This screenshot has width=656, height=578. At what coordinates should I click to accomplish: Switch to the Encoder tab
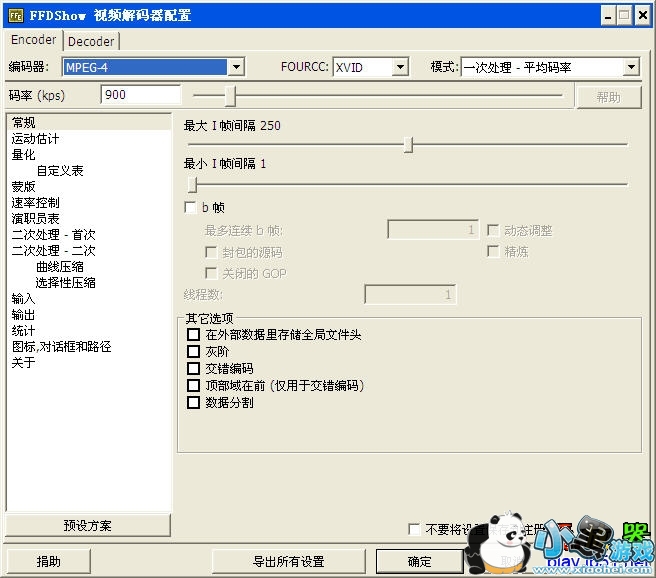tap(33, 40)
